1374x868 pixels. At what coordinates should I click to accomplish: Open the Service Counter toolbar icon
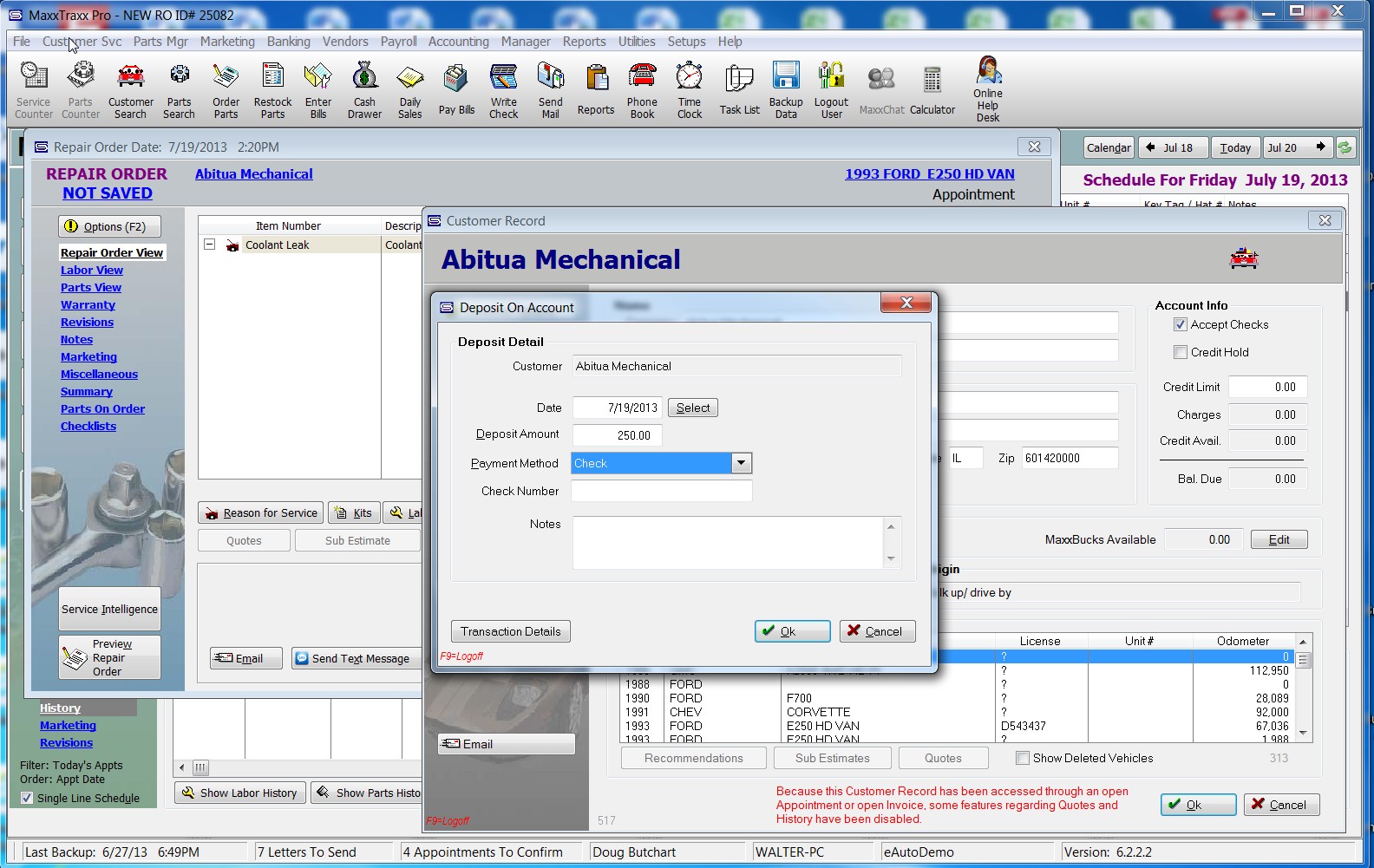pyautogui.click(x=34, y=90)
